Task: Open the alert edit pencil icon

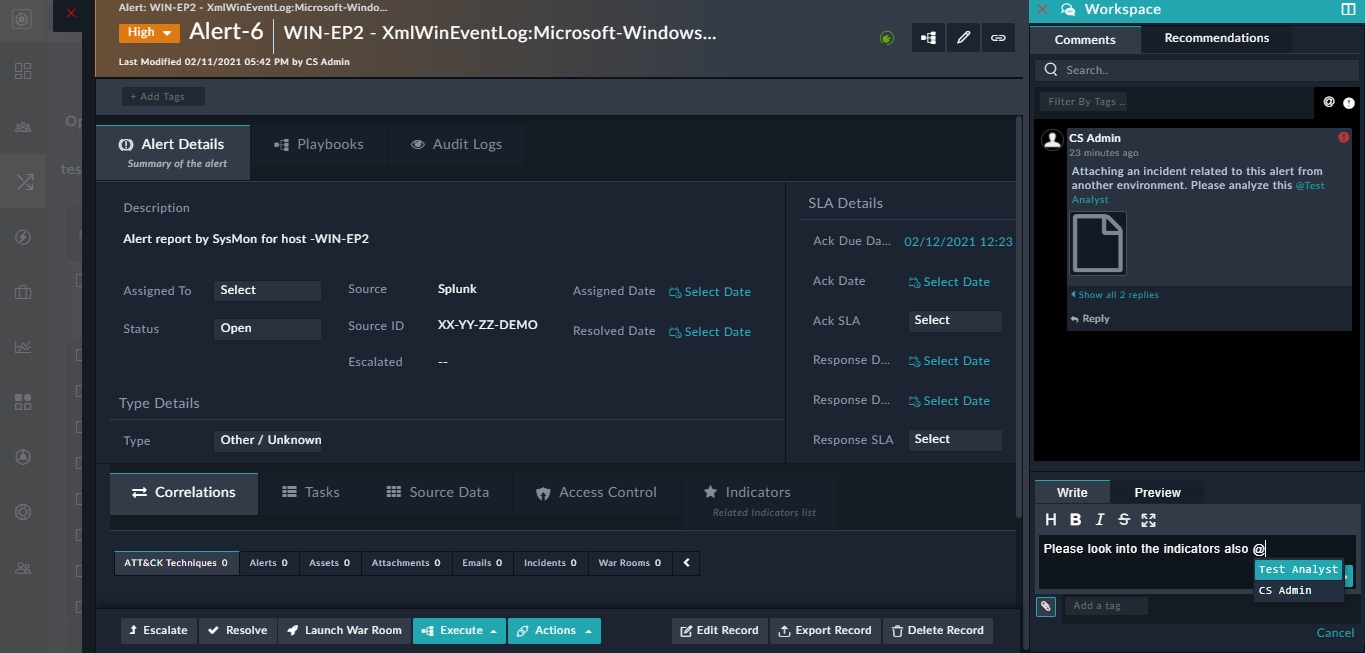Action: pyautogui.click(x=963, y=37)
